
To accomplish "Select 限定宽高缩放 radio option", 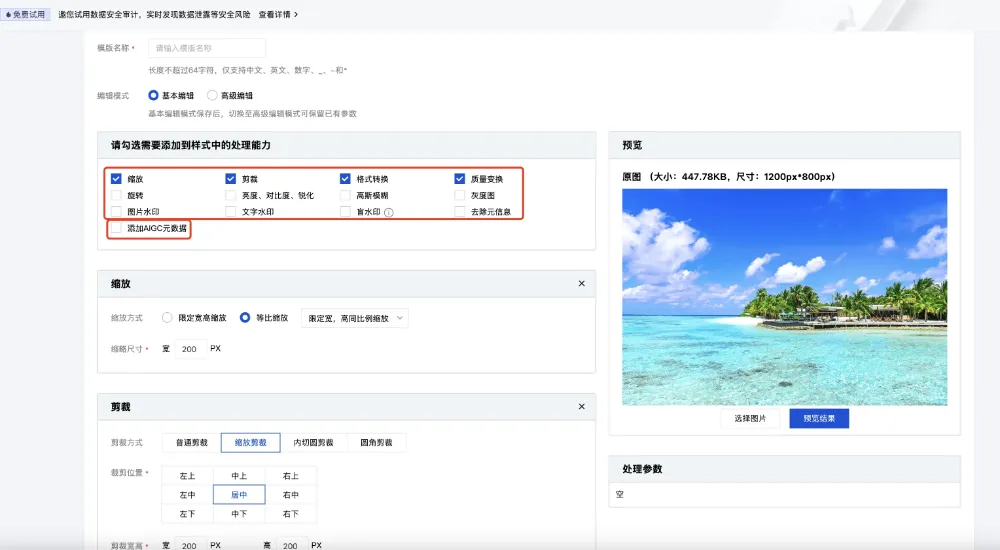I will click(167, 317).
